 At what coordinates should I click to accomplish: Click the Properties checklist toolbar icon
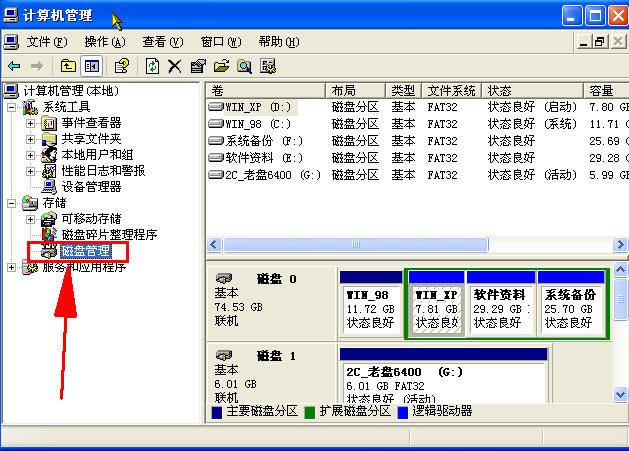click(198, 66)
